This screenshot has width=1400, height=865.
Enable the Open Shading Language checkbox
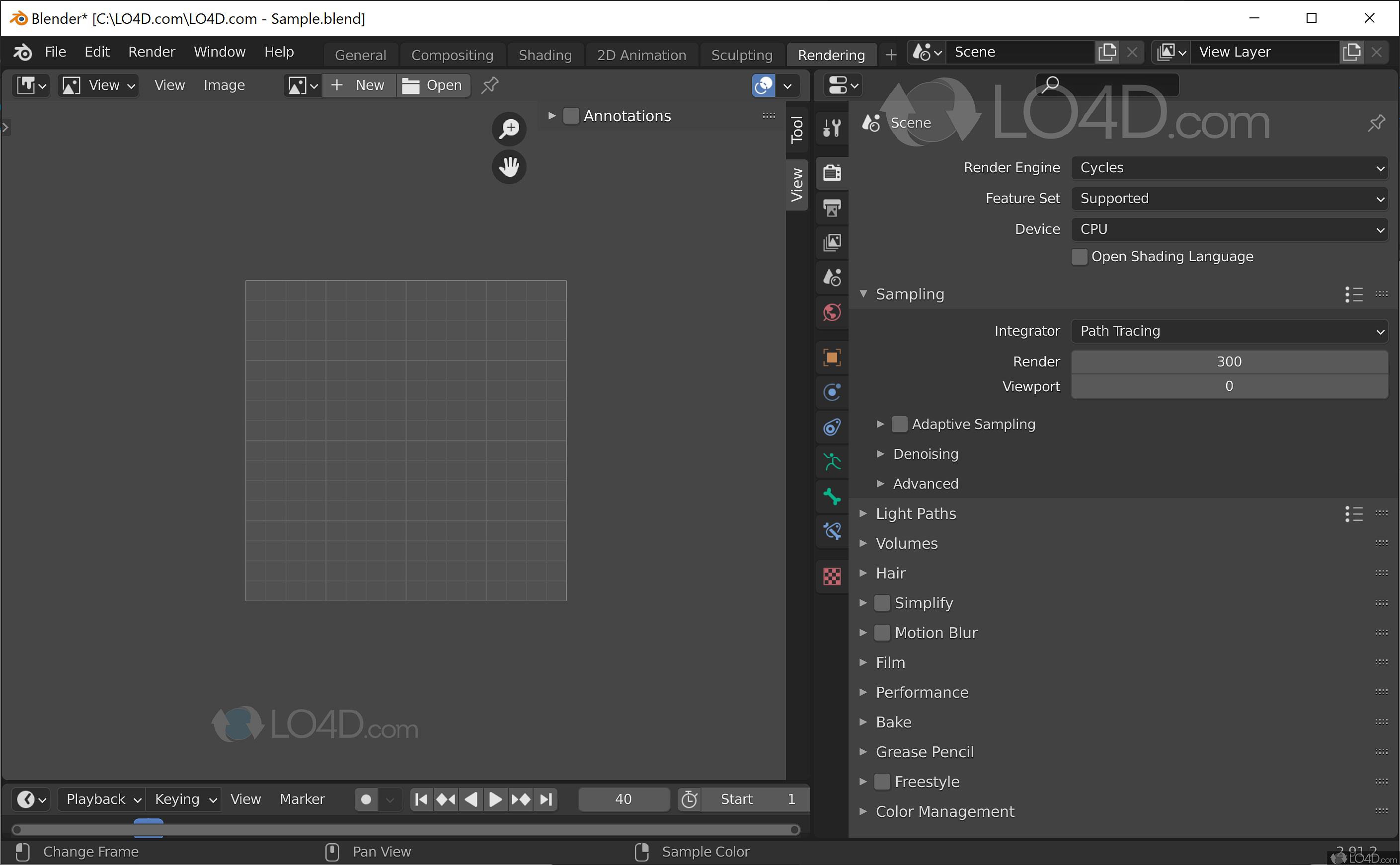(x=1080, y=256)
